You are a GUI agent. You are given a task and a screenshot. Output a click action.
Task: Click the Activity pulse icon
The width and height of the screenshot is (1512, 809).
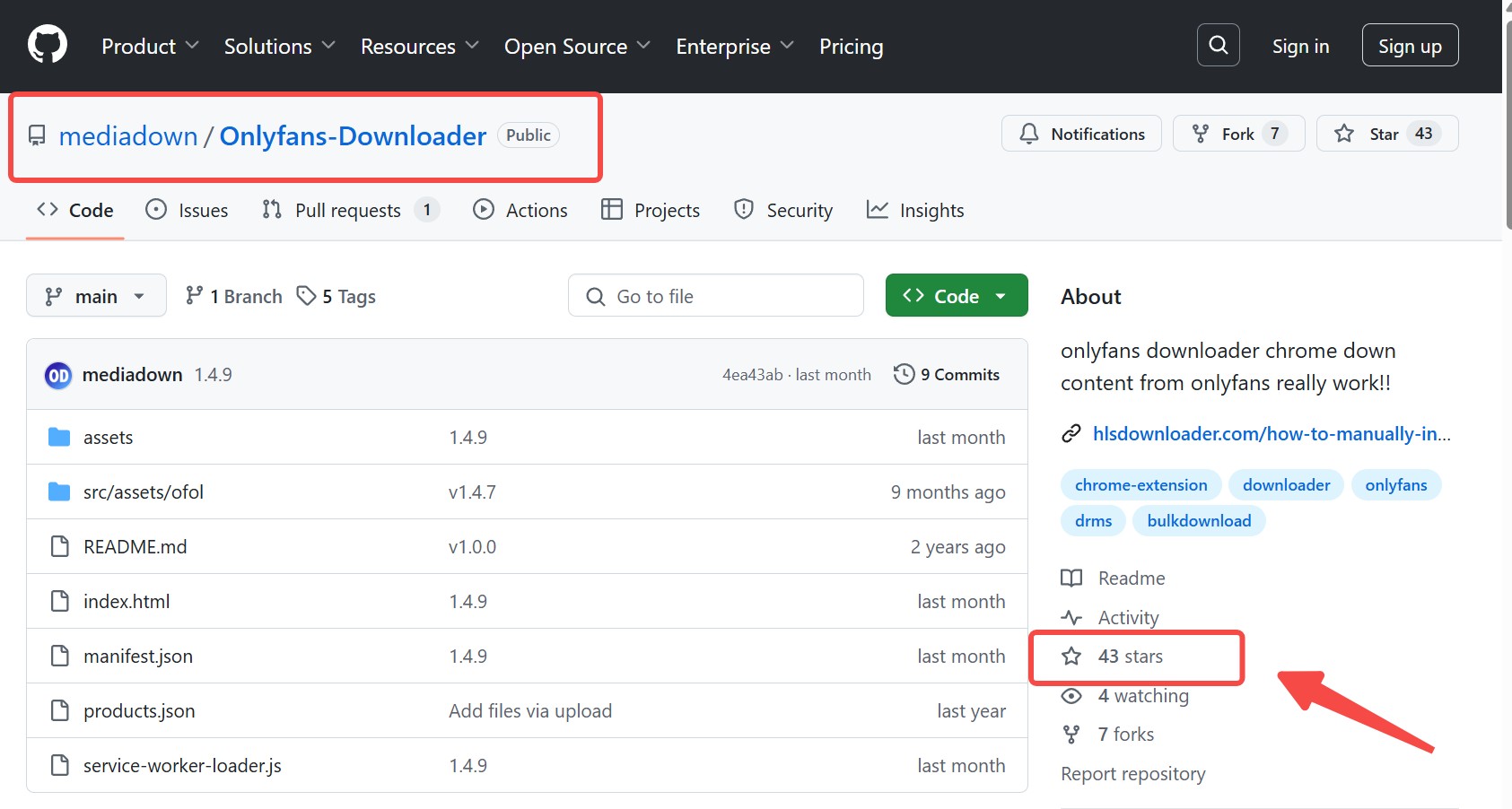pyautogui.click(x=1071, y=618)
